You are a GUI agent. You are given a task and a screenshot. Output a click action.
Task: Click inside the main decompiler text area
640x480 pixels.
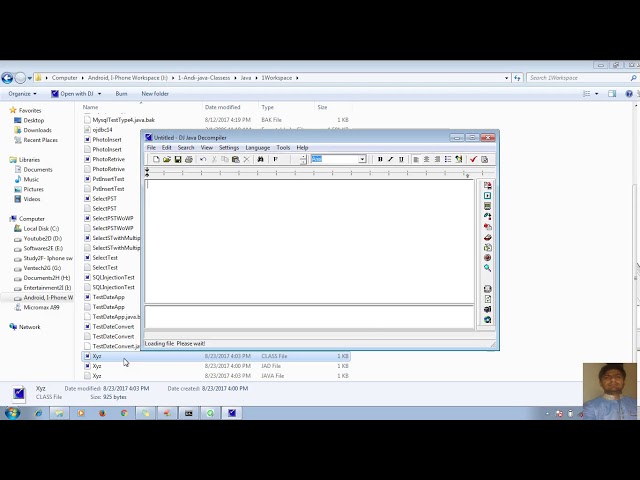point(309,241)
